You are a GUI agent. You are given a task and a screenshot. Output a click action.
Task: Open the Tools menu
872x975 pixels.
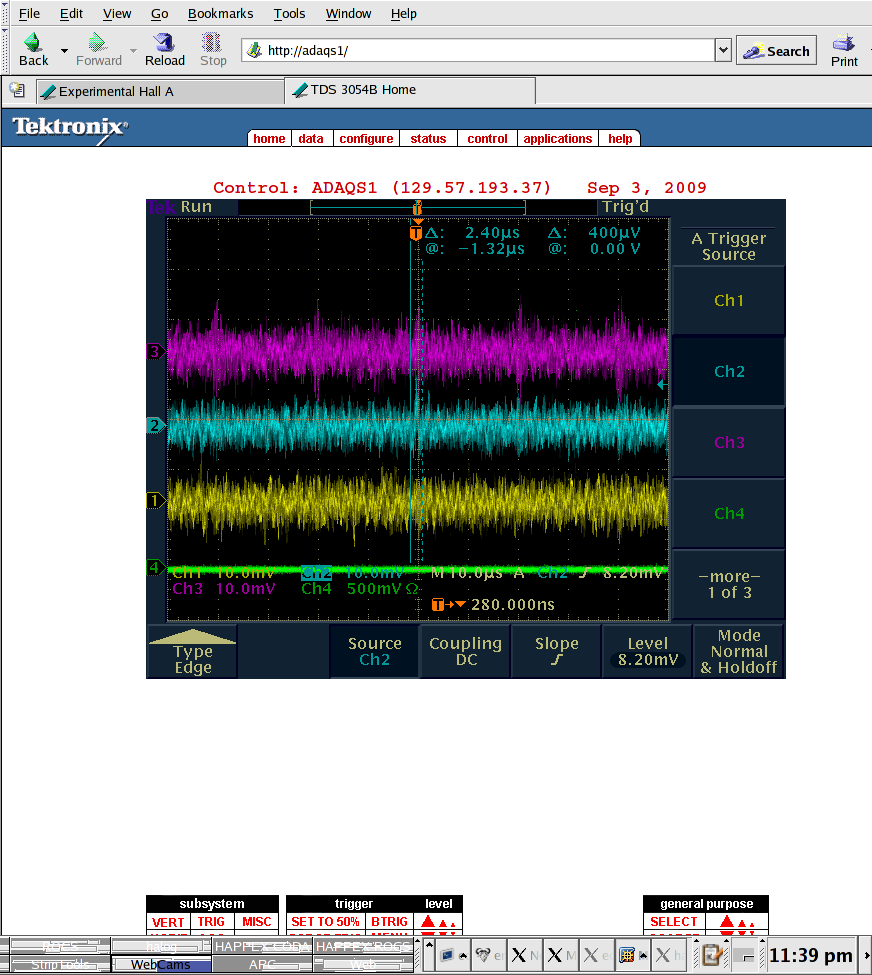point(289,13)
